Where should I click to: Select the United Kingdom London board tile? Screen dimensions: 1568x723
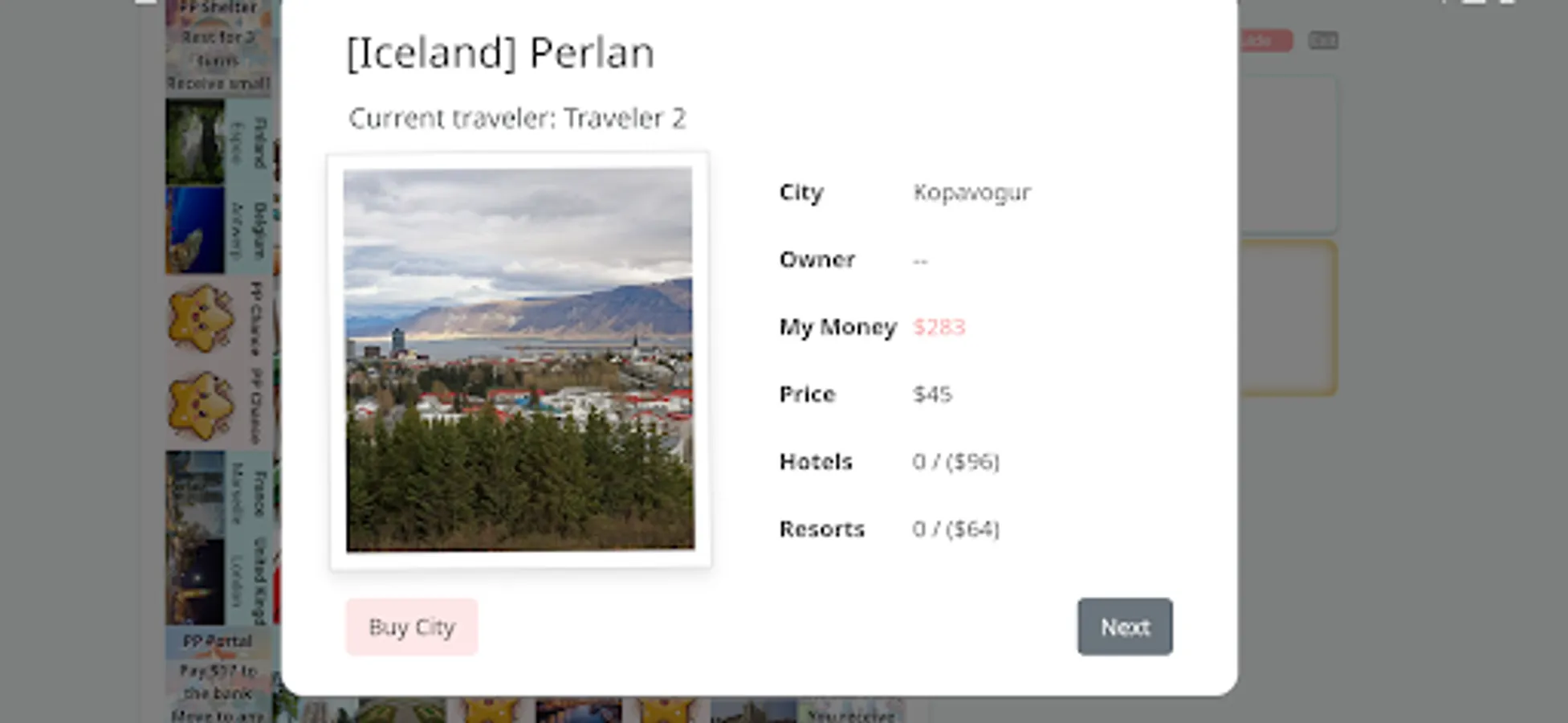tap(217, 582)
